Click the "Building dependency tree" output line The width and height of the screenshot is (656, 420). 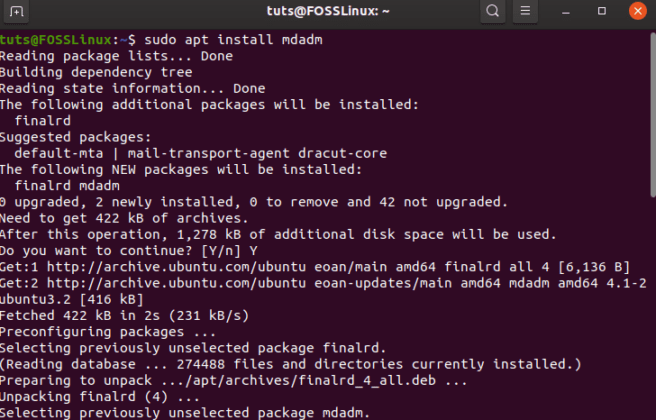[95, 72]
